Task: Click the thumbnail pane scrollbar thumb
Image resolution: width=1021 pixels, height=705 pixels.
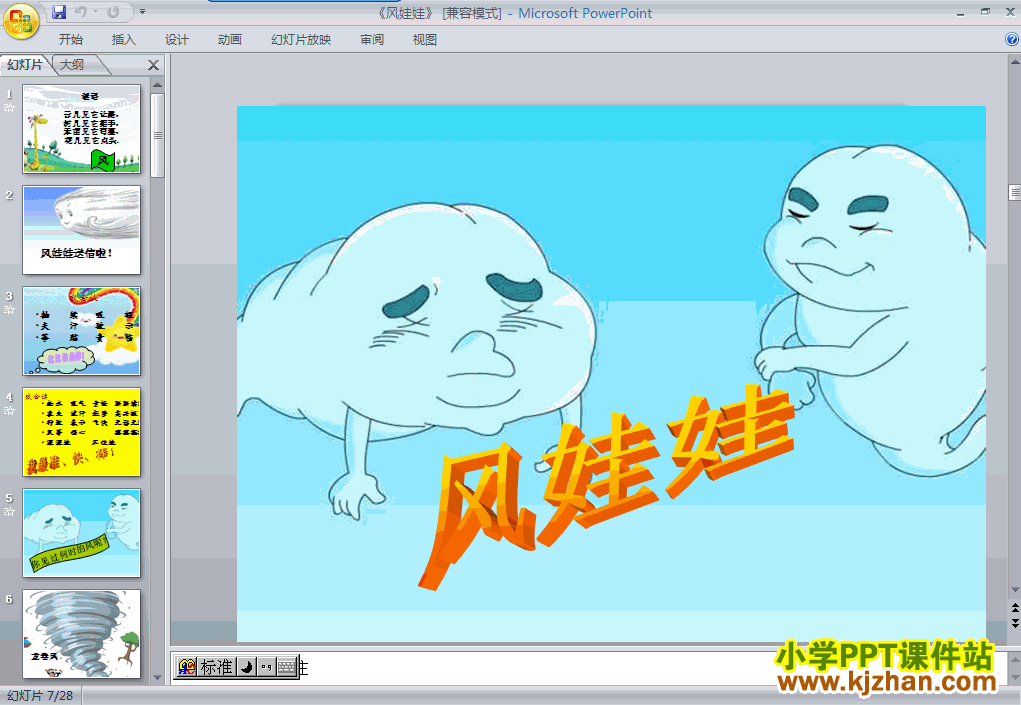Action: click(158, 135)
